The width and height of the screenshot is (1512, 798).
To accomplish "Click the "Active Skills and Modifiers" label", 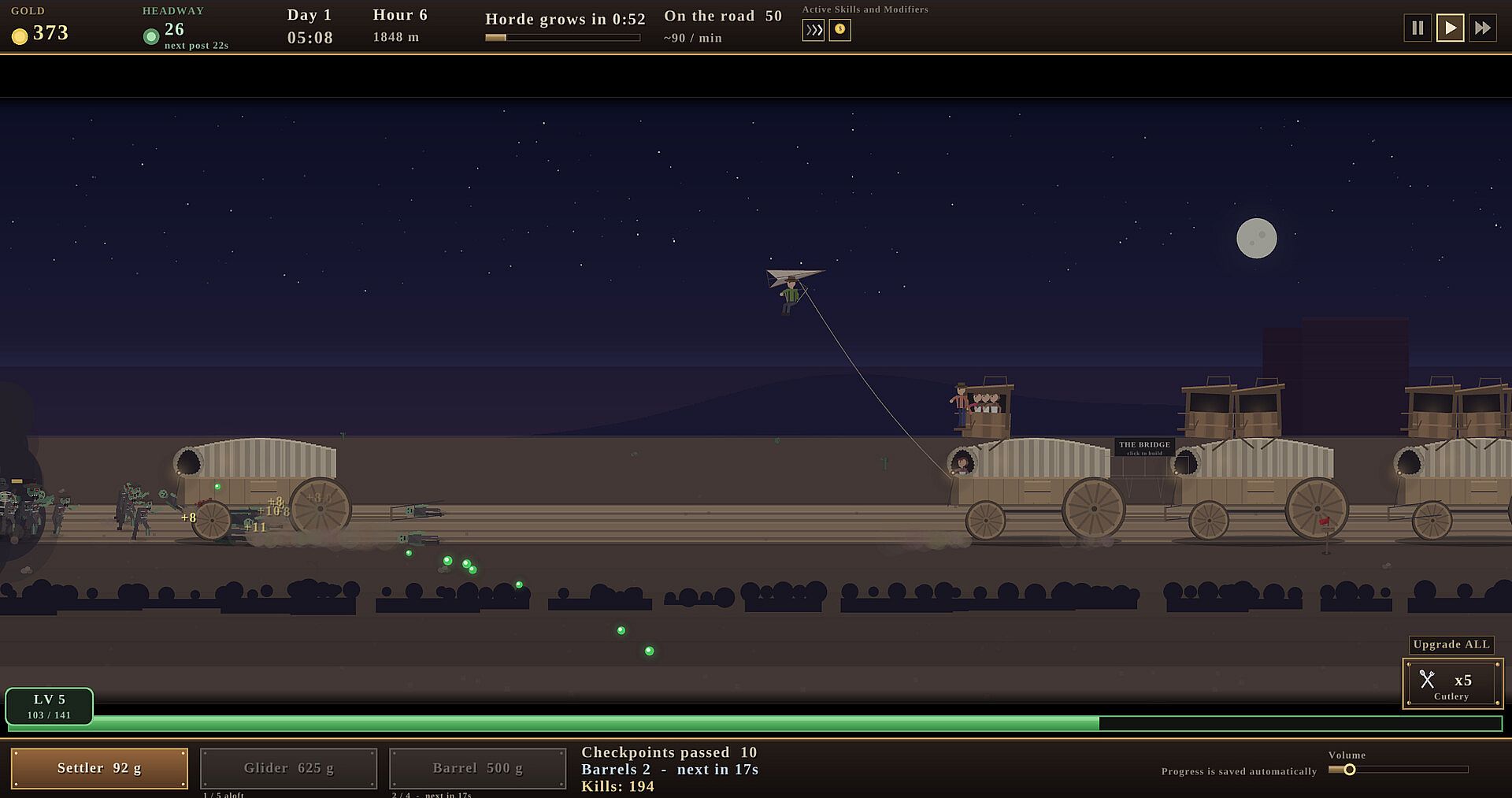I will pos(865,9).
